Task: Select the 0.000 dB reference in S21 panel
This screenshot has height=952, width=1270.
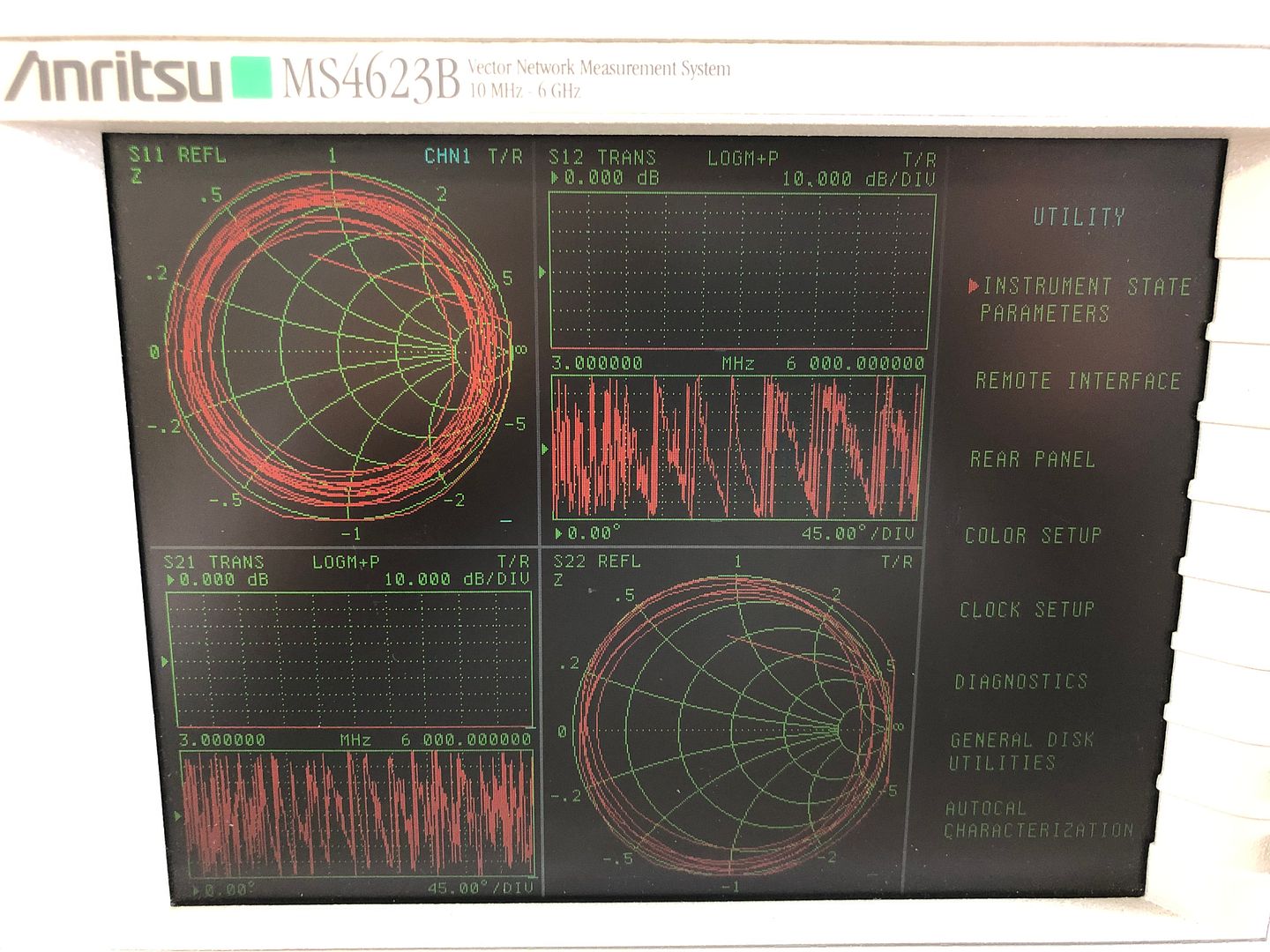Action: [217, 580]
